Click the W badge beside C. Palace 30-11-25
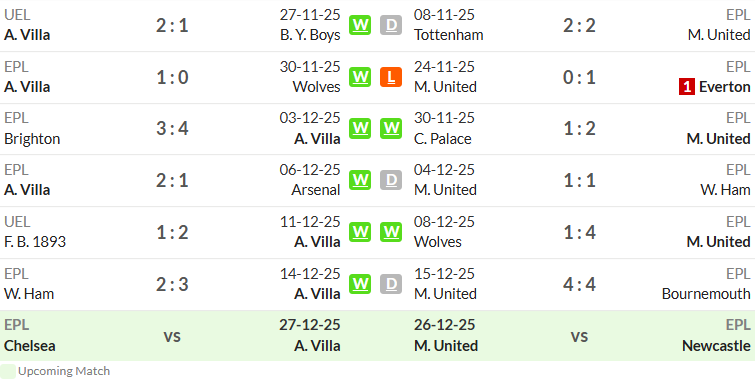755x386 pixels. click(x=391, y=129)
